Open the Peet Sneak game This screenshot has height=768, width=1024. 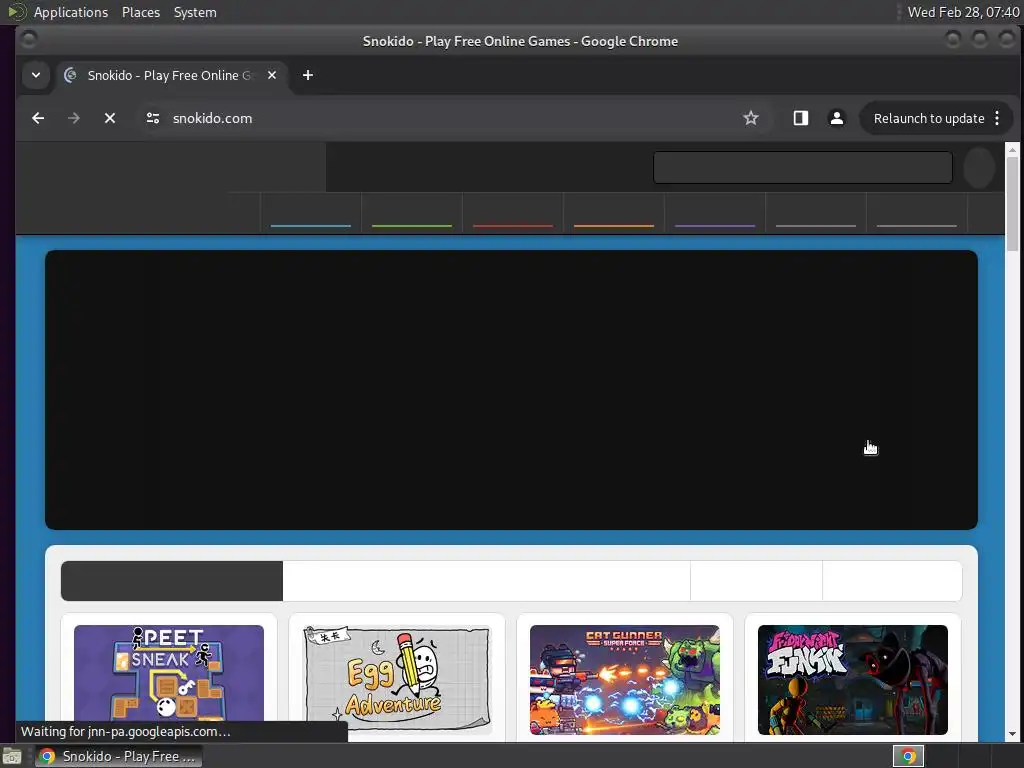tap(168, 678)
